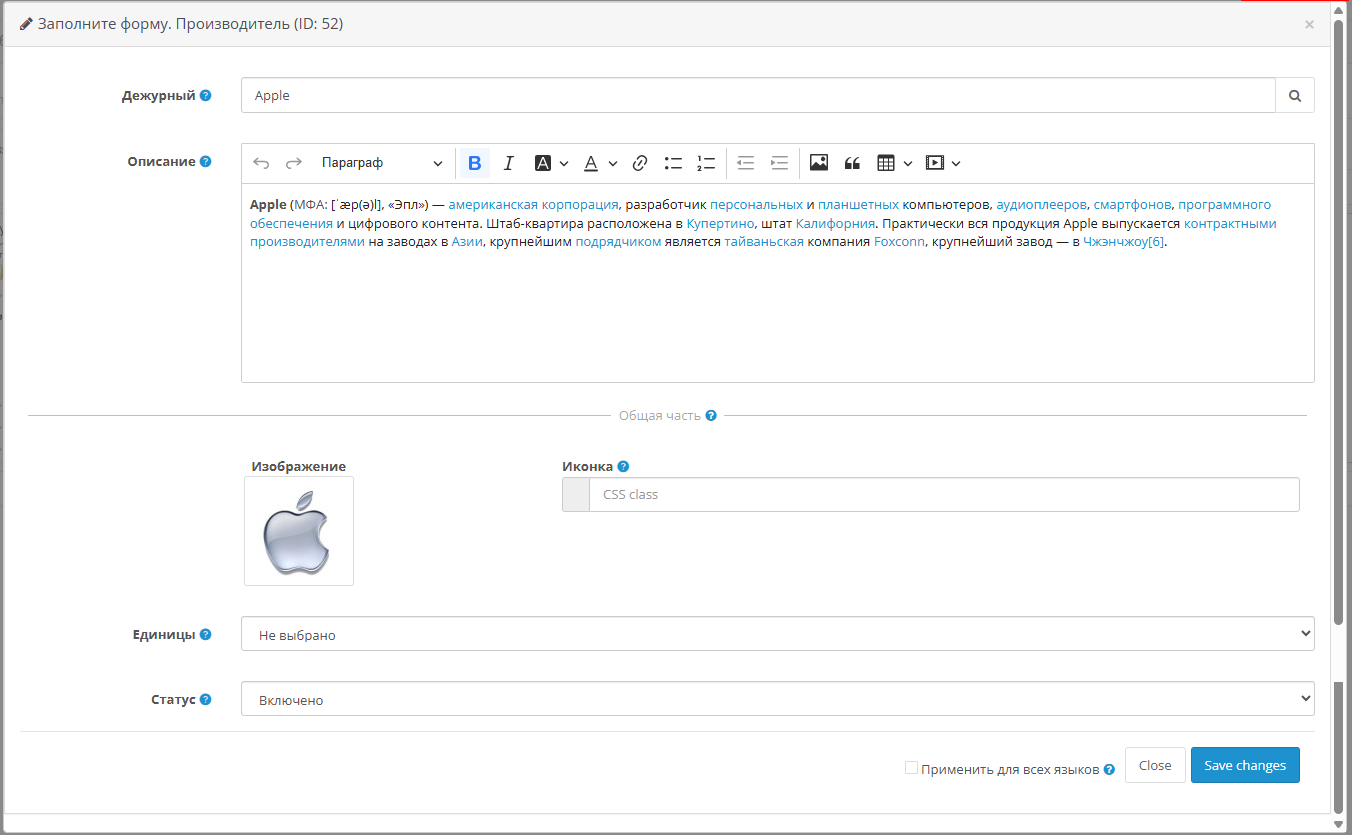1352x835 pixels.
Task: Show help for Иконка field
Action: 623,466
